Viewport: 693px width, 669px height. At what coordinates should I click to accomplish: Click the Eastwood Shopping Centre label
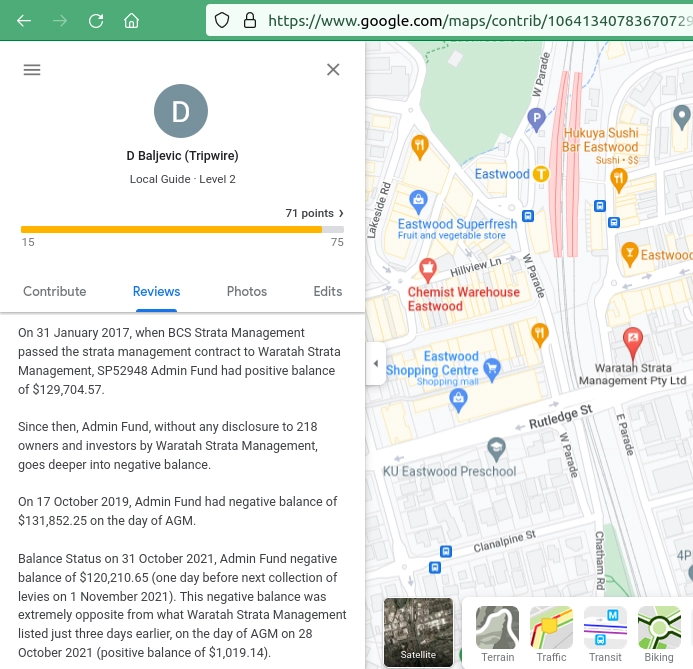(432, 363)
